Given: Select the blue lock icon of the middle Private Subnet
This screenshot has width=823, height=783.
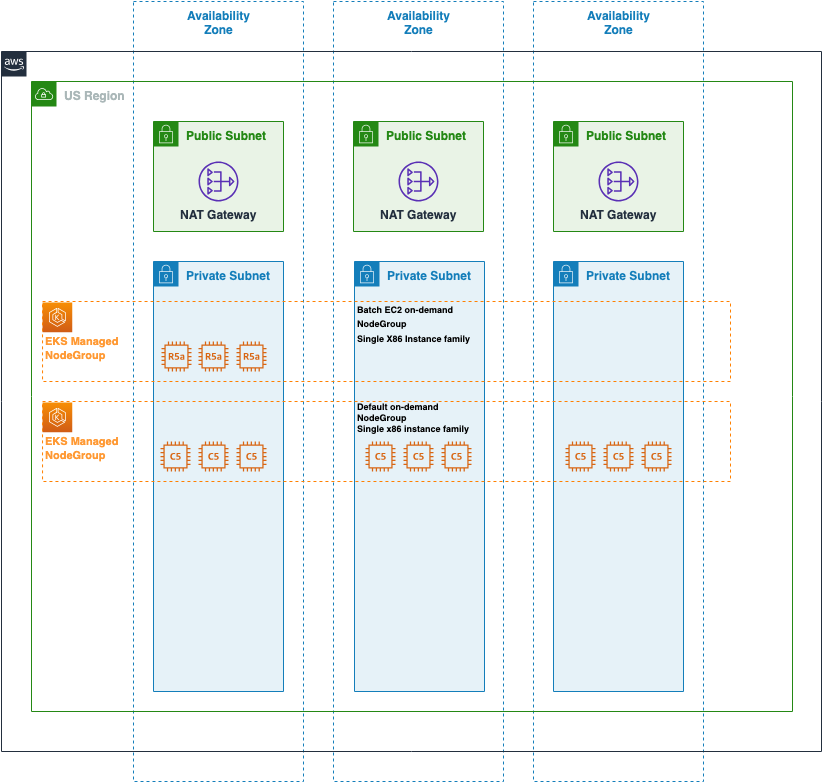Looking at the screenshot, I should pos(367,274).
